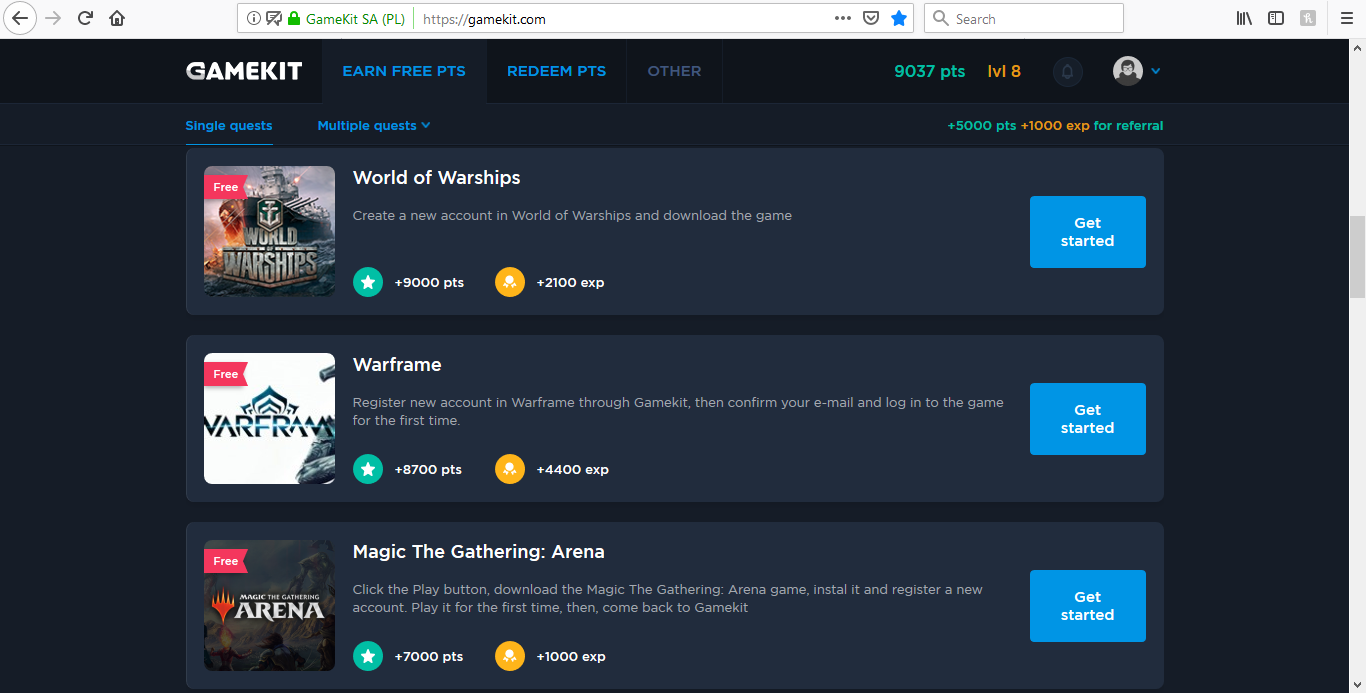This screenshot has height=693, width=1366.
Task: Click the orange exp icon beside +4400 exp
Action: tap(510, 469)
